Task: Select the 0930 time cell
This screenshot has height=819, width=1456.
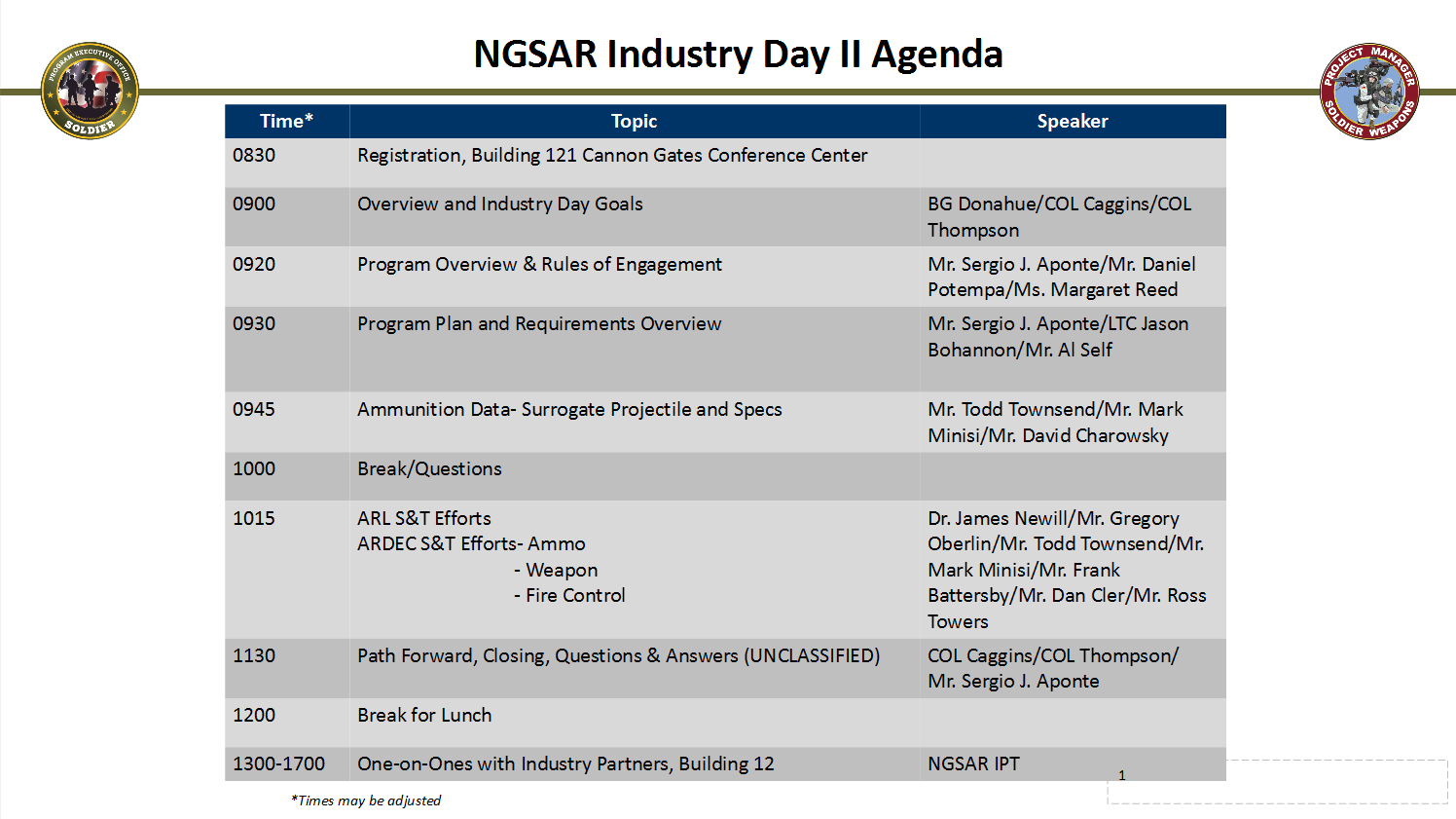Action: tap(287, 350)
